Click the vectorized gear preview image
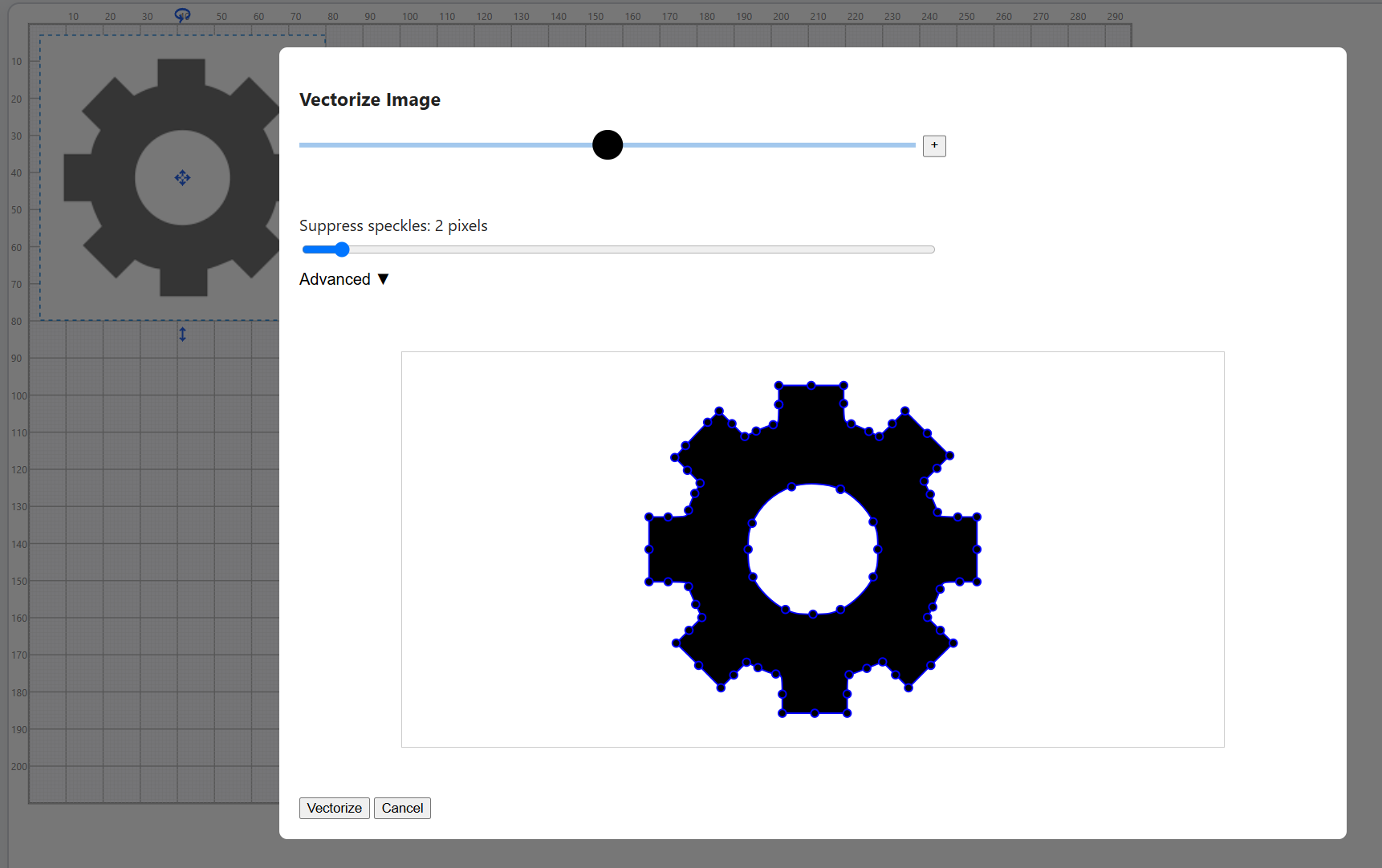 pyautogui.click(x=812, y=550)
